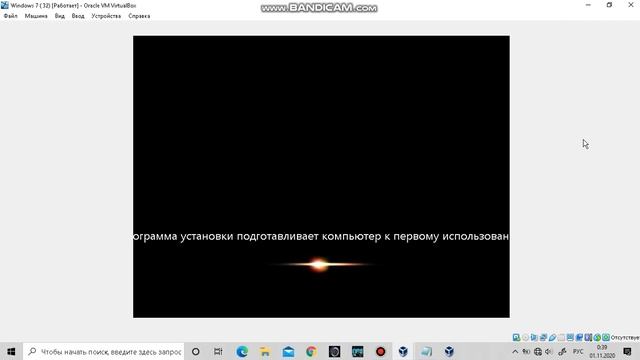Open Bandicam red record icon in the taskbar
Viewport: 640px width, 360px height.
coord(380,351)
